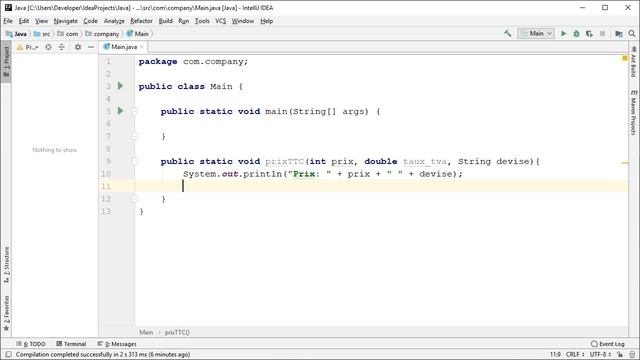Open Project panel settings gear
This screenshot has height=360, width=640.
78,47
